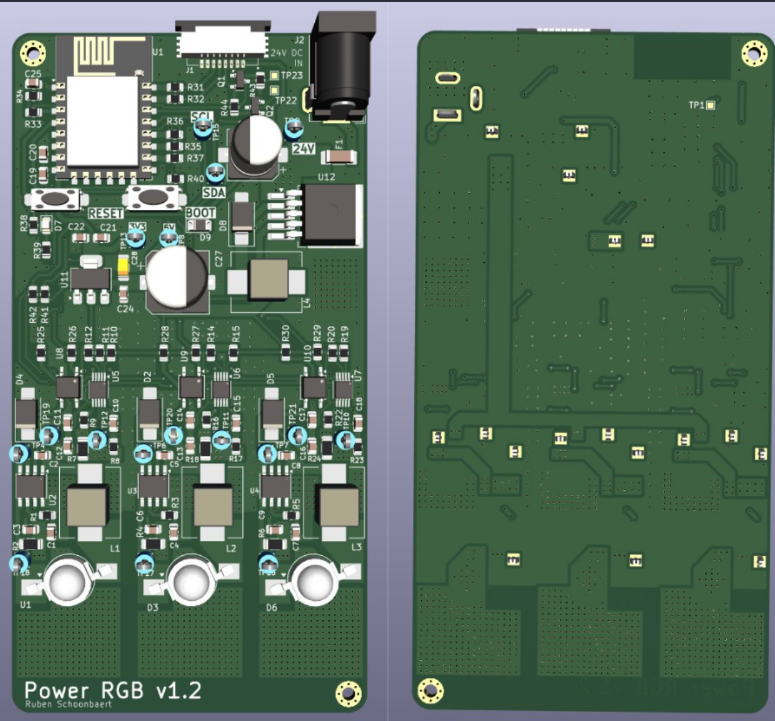
Task: Click the Power RGB v1.2 silkscreen text
Action: pos(113,690)
